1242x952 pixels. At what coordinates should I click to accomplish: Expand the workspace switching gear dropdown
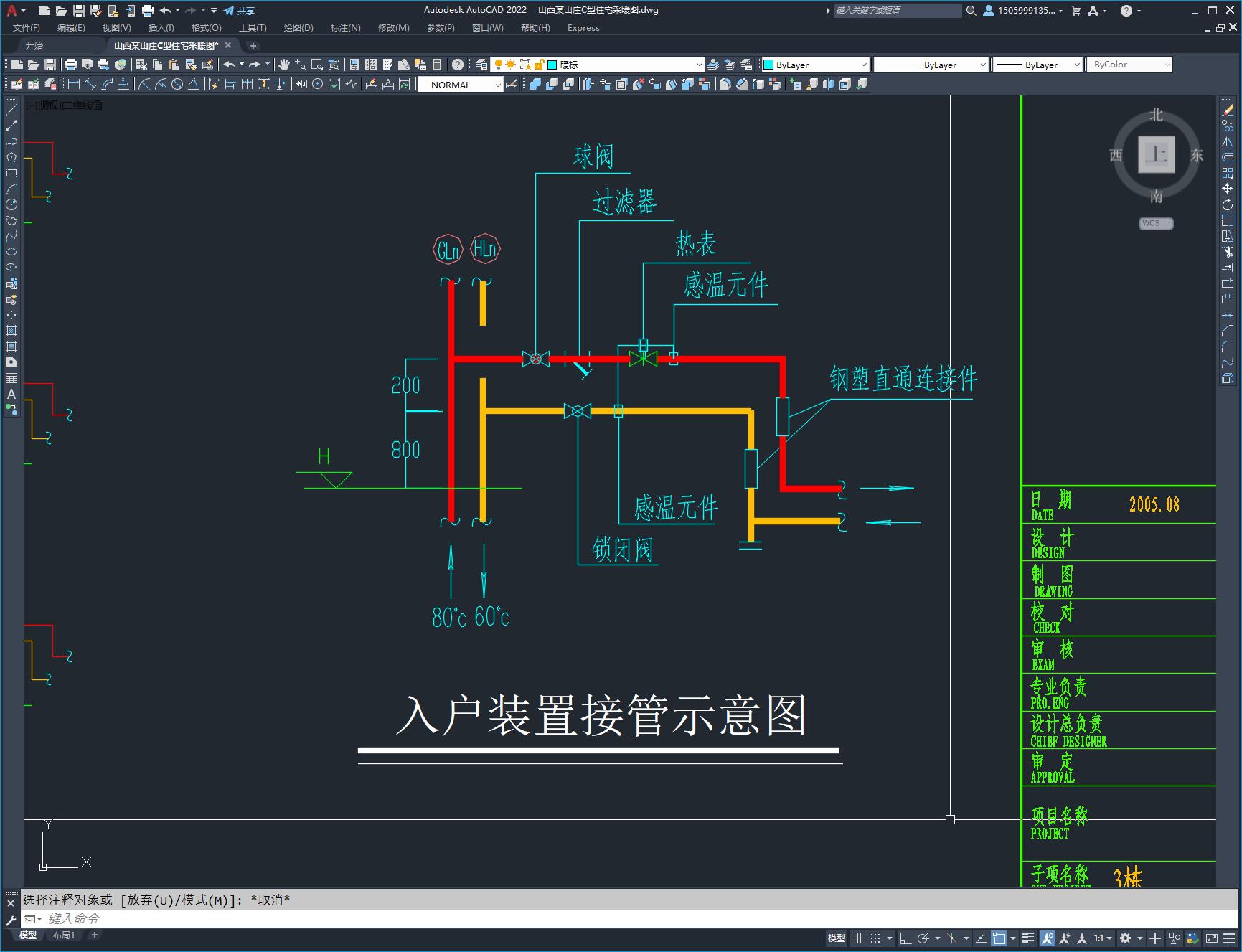(x=1139, y=938)
